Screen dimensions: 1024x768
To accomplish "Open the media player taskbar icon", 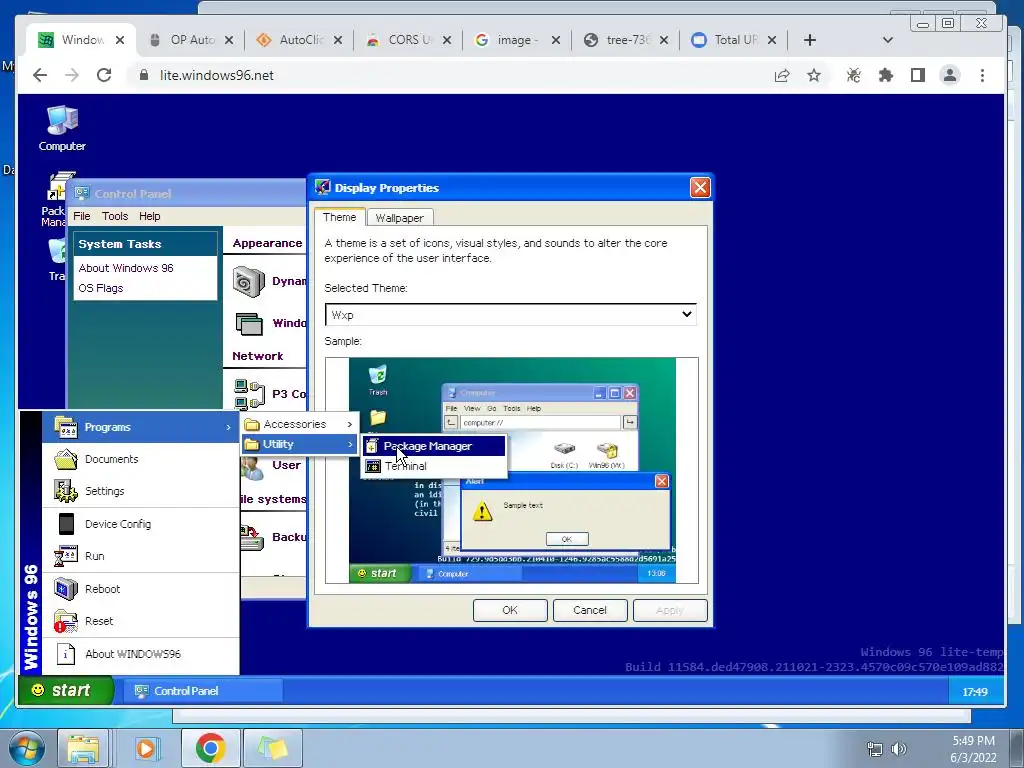I will tap(146, 748).
